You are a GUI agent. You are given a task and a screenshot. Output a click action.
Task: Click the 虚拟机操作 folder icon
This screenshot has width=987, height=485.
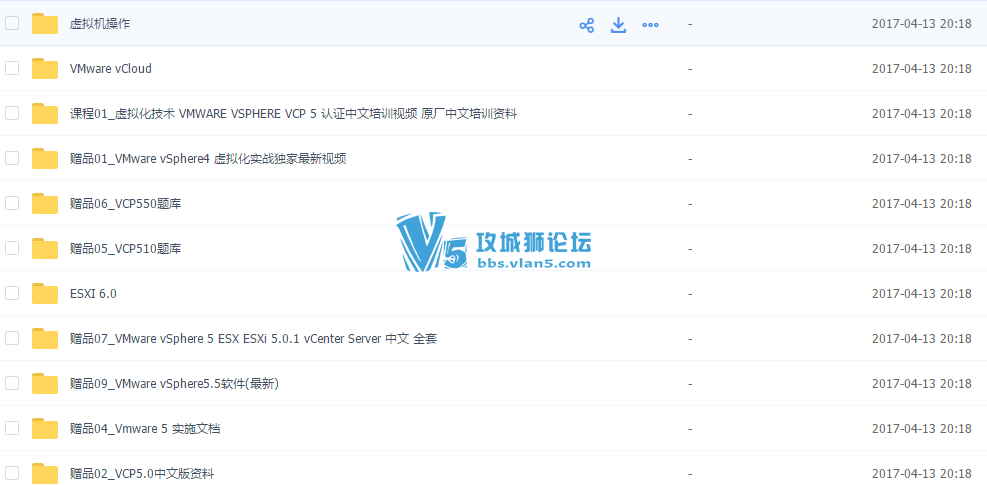(x=45, y=24)
